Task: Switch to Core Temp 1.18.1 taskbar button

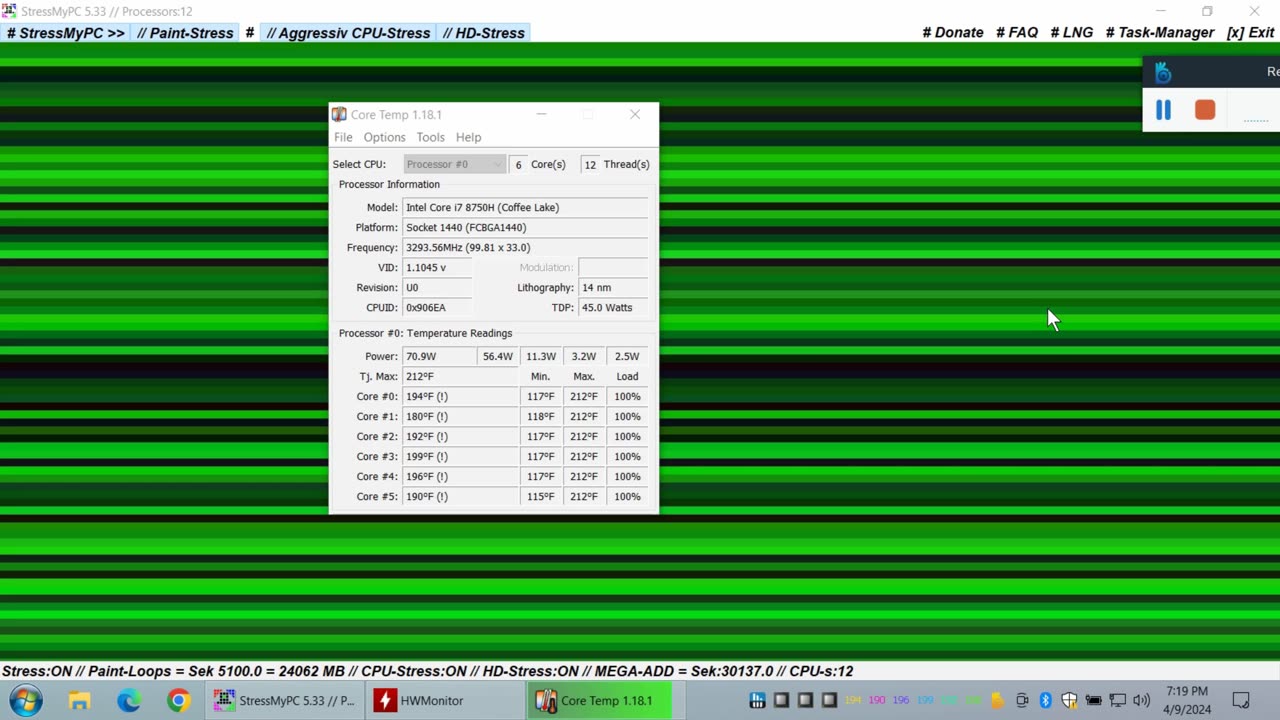Action: coord(600,700)
